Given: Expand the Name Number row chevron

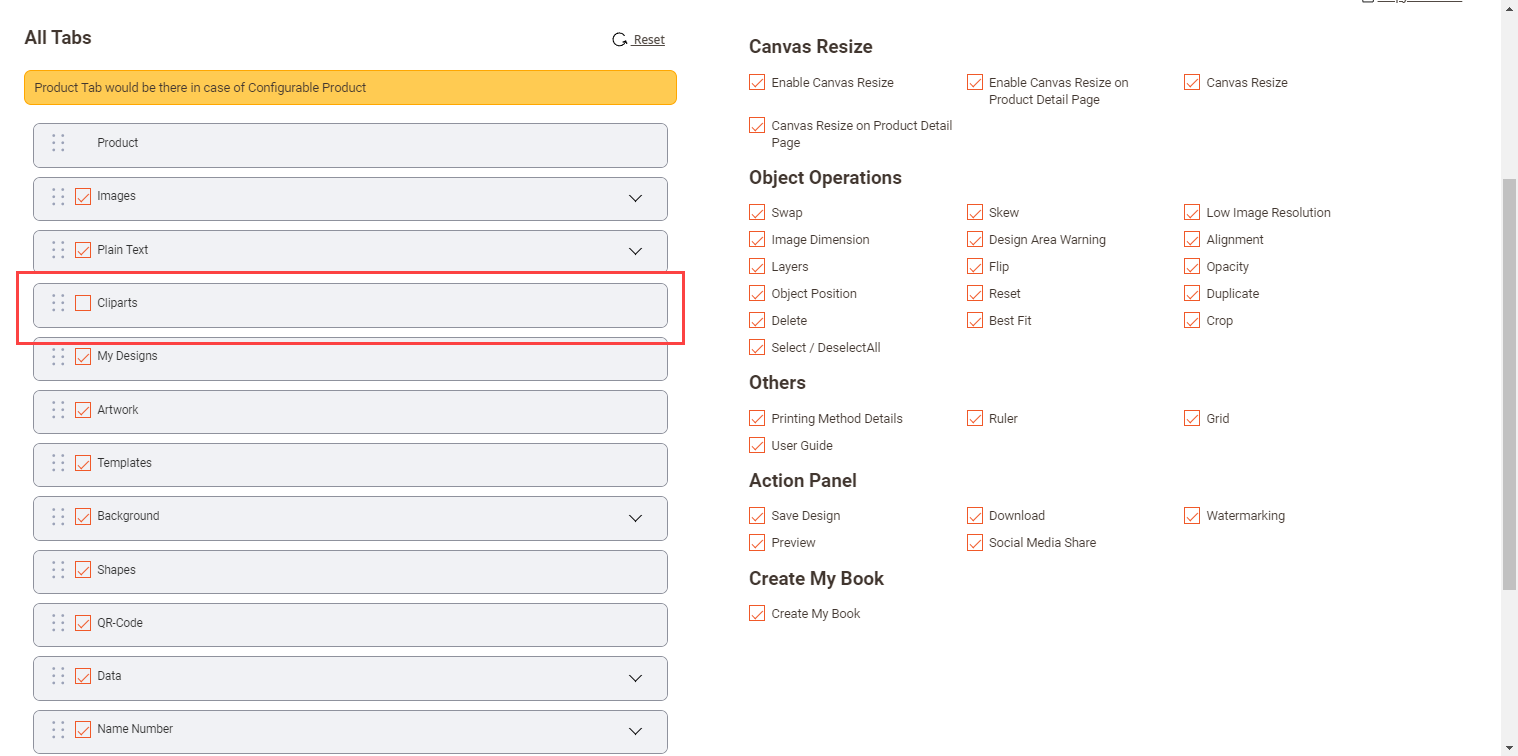Looking at the screenshot, I should pyautogui.click(x=635, y=731).
